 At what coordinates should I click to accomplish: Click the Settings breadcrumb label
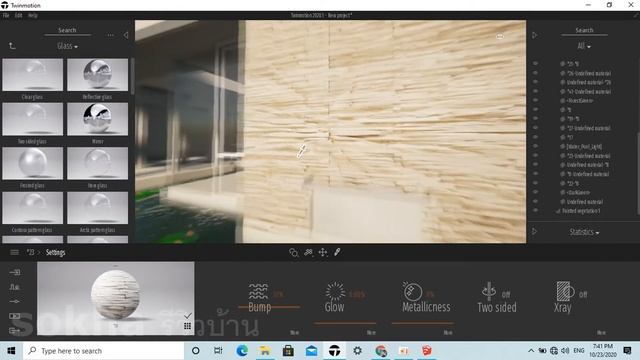coord(56,253)
